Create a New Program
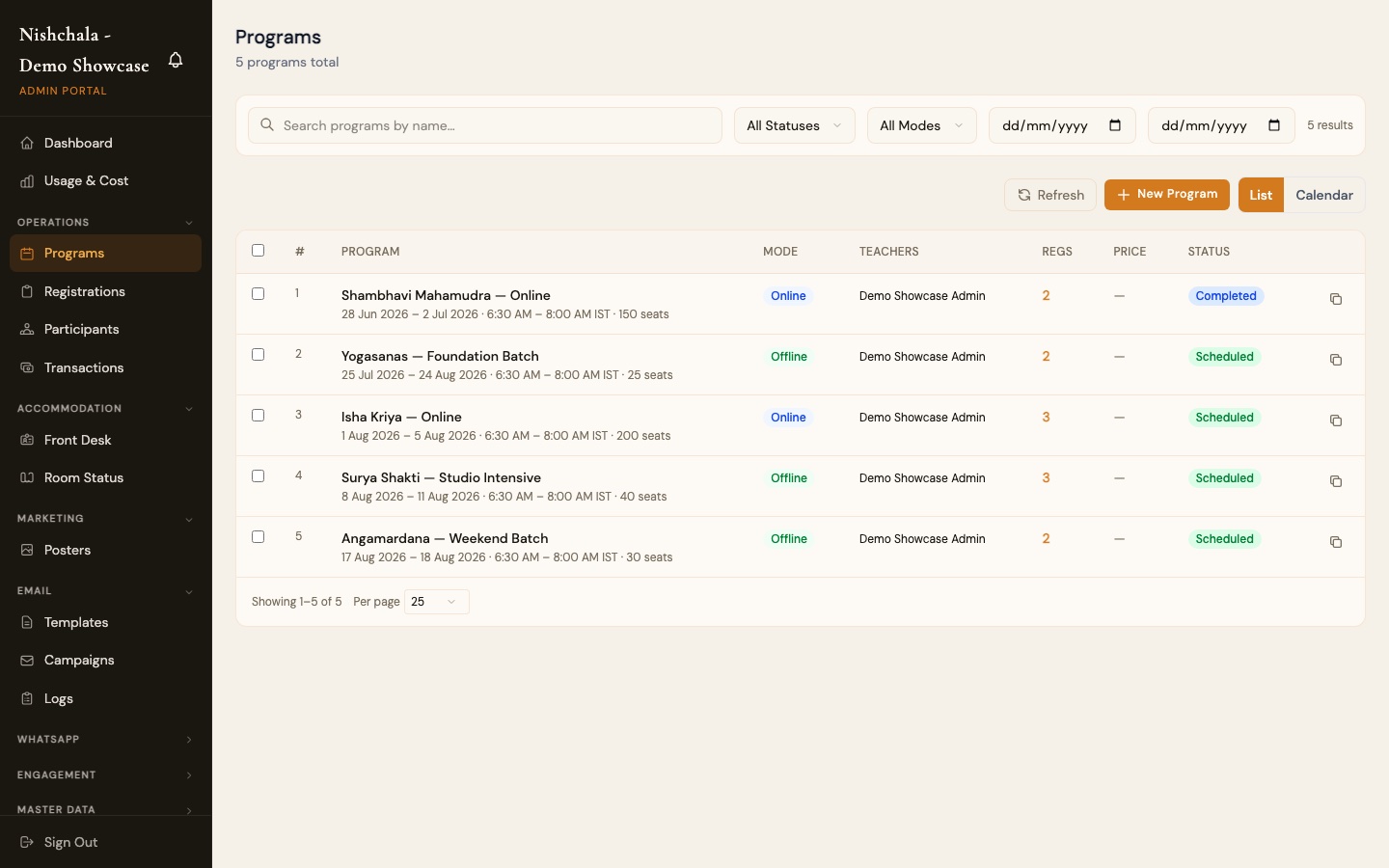This screenshot has height=868, width=1389. [1167, 195]
